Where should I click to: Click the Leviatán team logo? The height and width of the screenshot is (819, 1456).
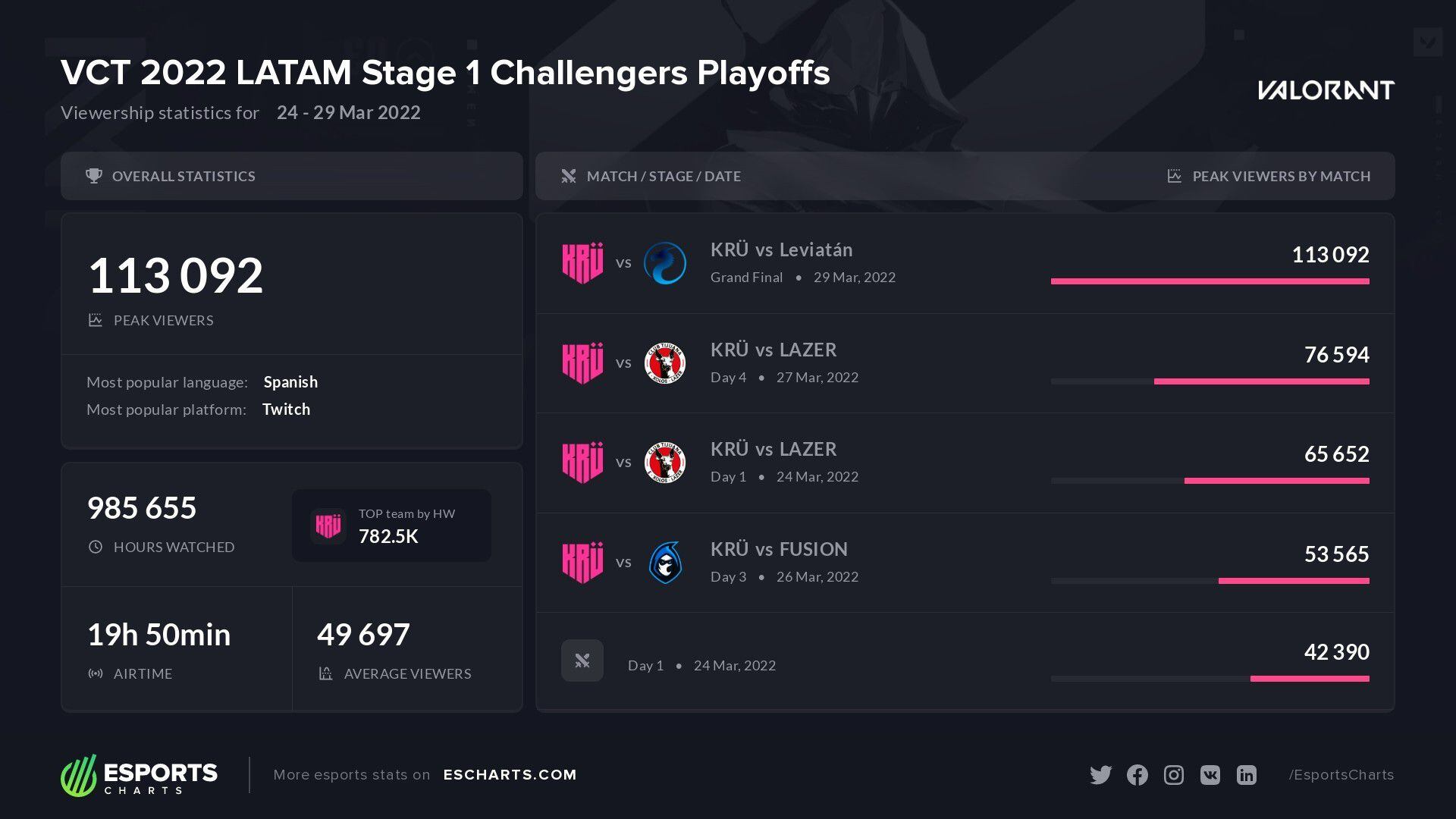(665, 263)
